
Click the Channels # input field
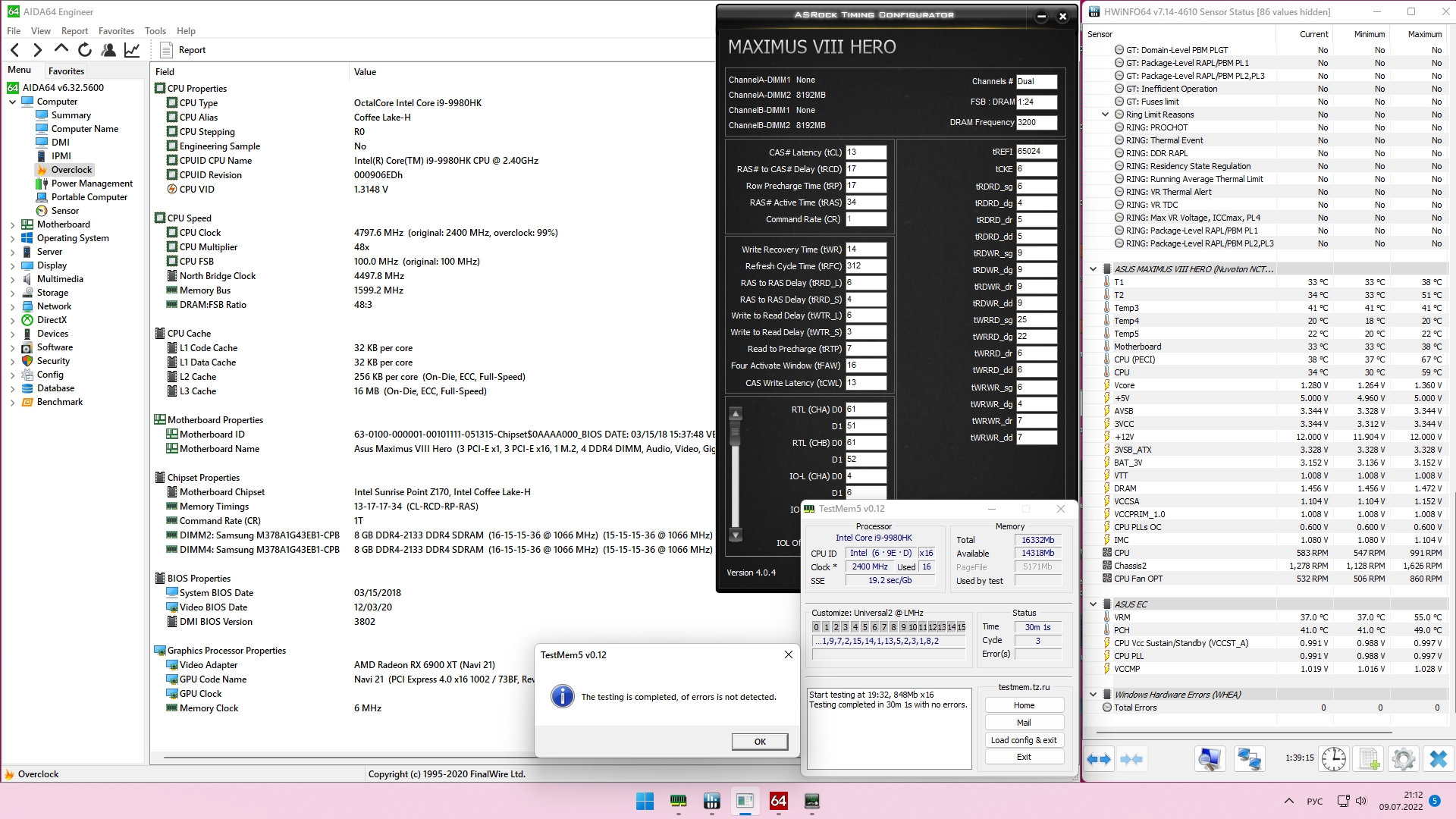[1036, 81]
